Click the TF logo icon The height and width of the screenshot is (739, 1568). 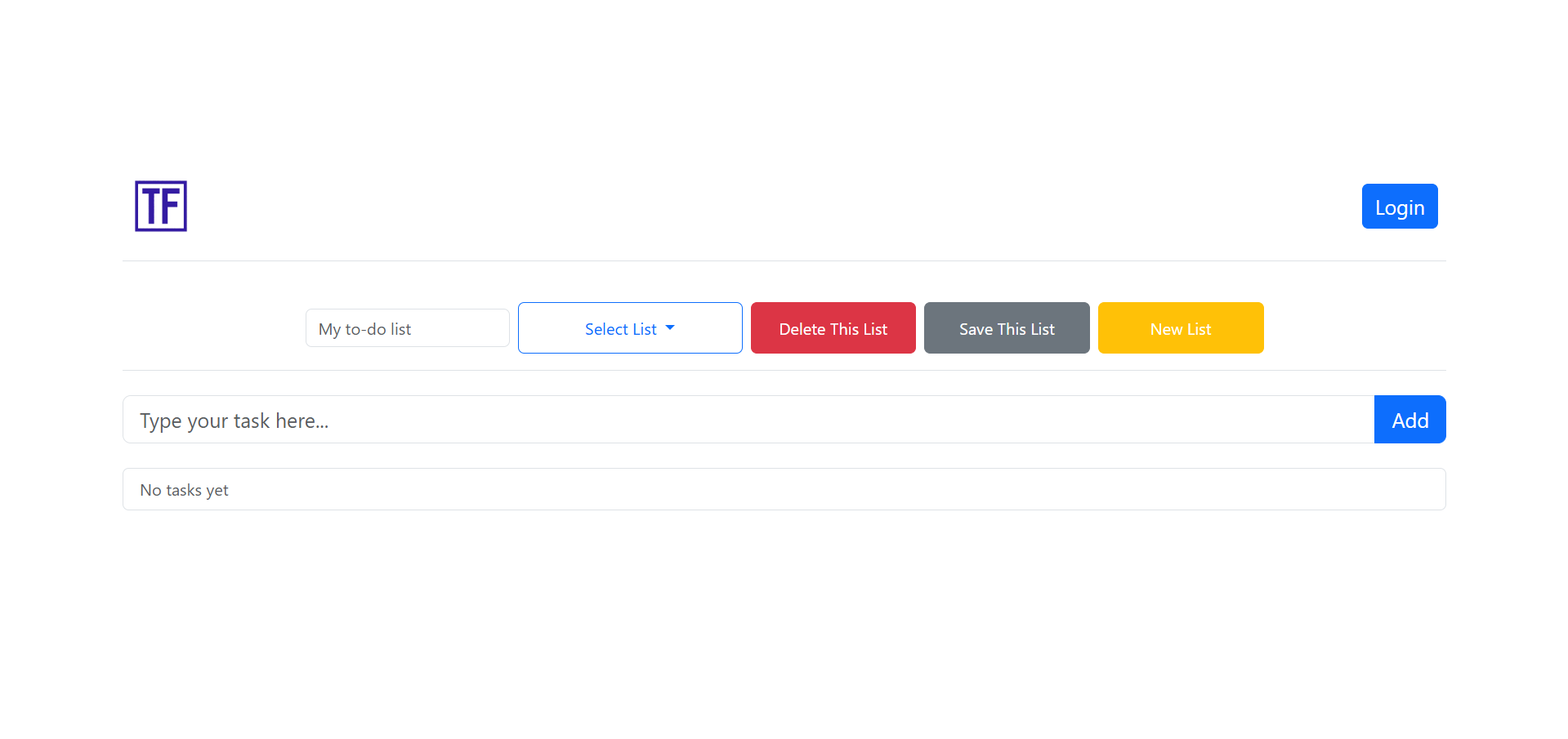[161, 206]
